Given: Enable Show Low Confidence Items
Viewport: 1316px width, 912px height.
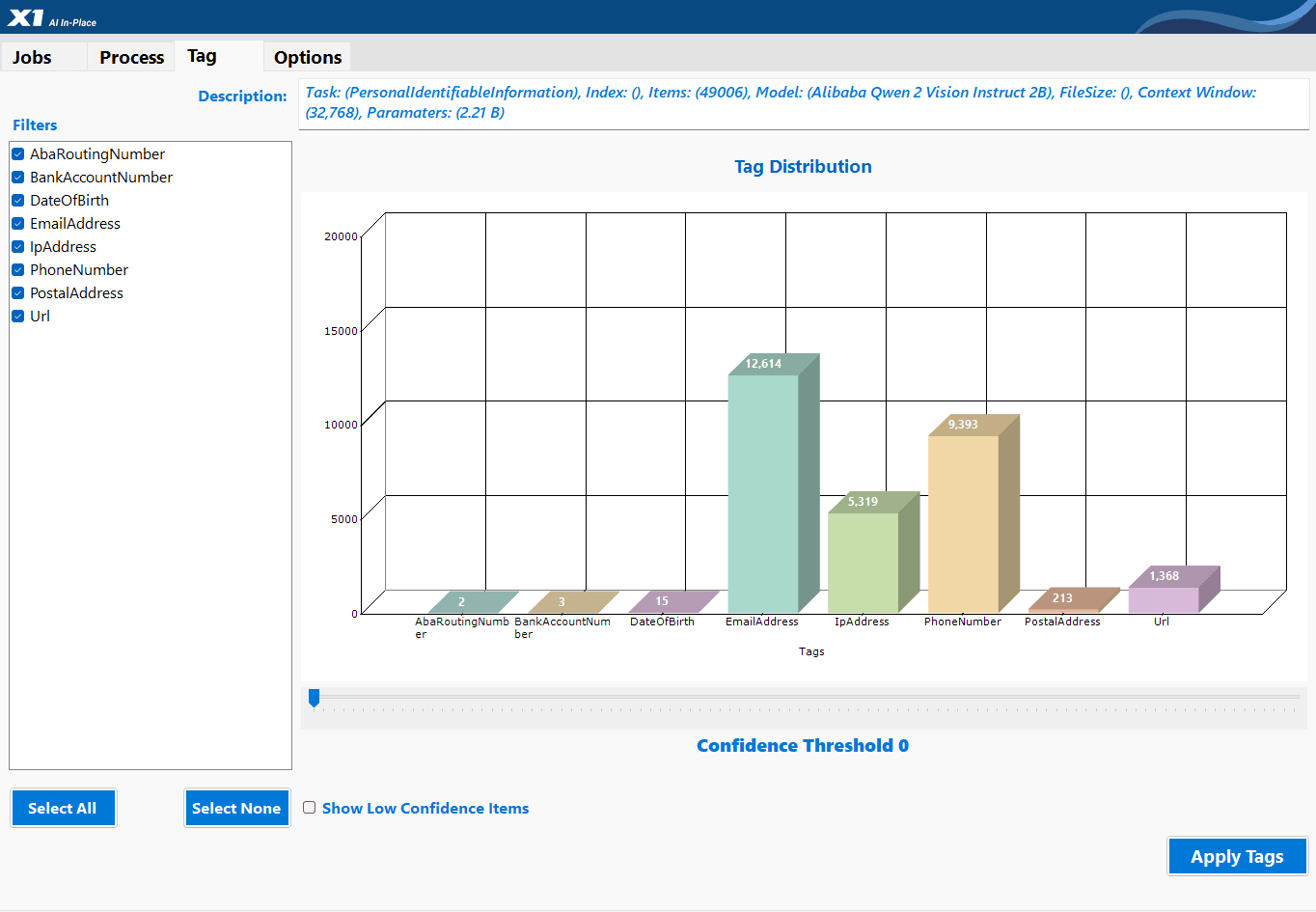Looking at the screenshot, I should click(x=310, y=808).
